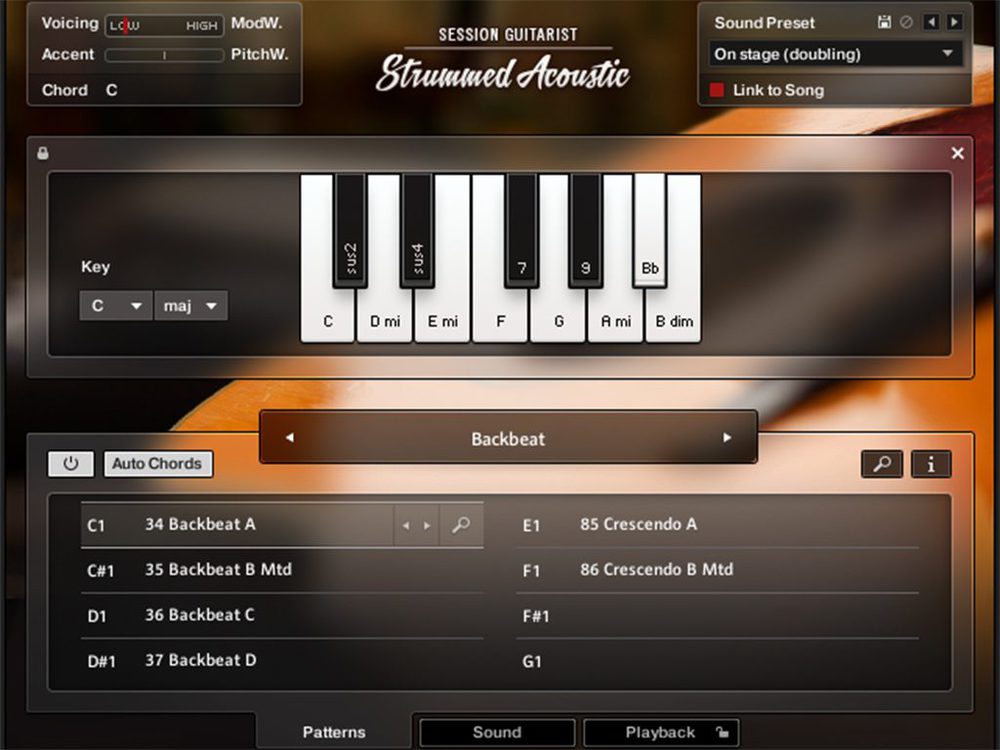
Task: Select previous pattern in C1 slot
Action: pos(406,526)
